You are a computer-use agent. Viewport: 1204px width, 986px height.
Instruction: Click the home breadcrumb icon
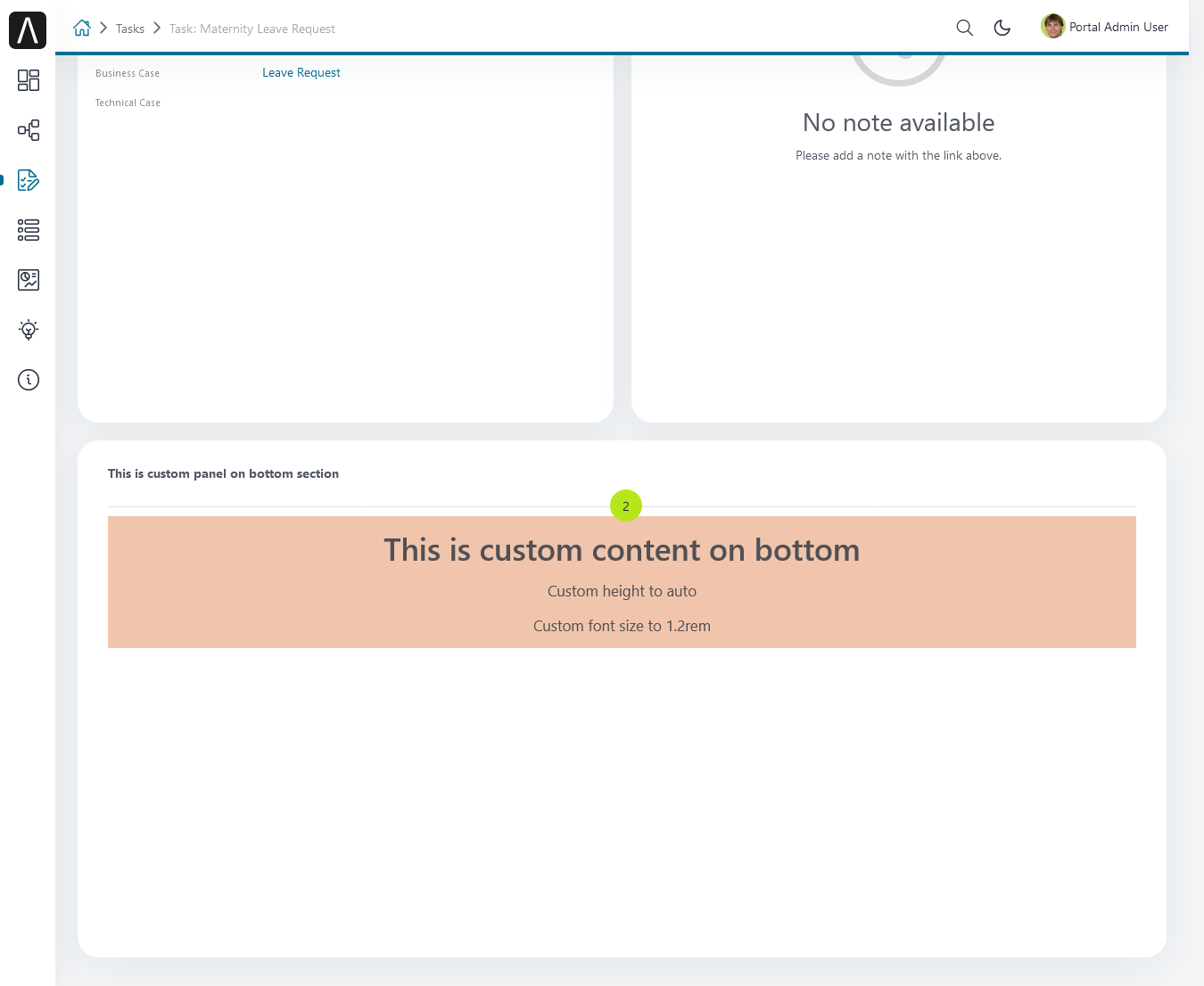82,28
